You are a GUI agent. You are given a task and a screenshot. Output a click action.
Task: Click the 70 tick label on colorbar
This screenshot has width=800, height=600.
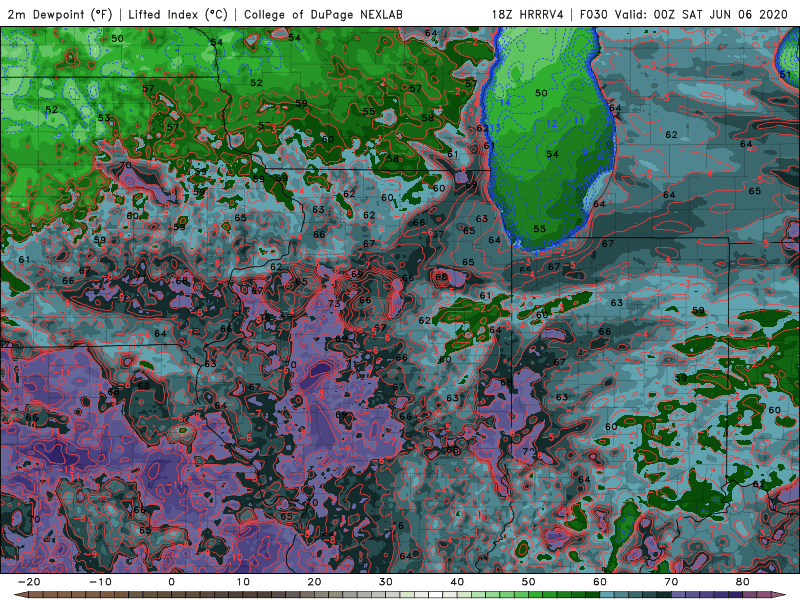click(671, 582)
